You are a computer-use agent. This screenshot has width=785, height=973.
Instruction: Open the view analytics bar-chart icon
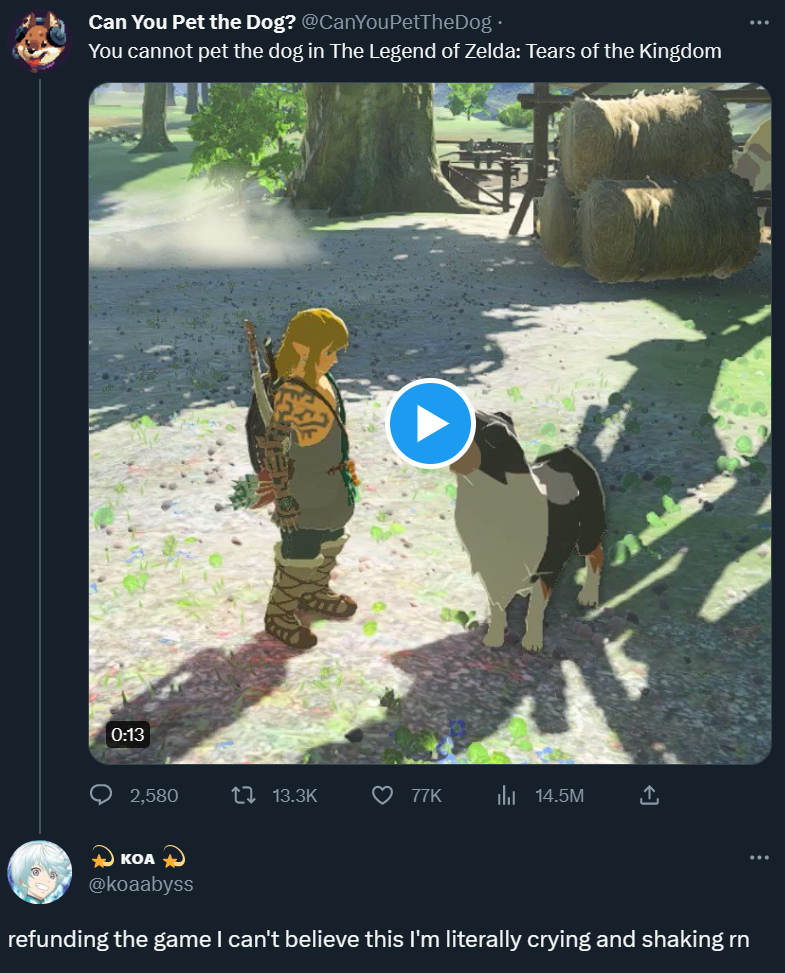tap(506, 795)
